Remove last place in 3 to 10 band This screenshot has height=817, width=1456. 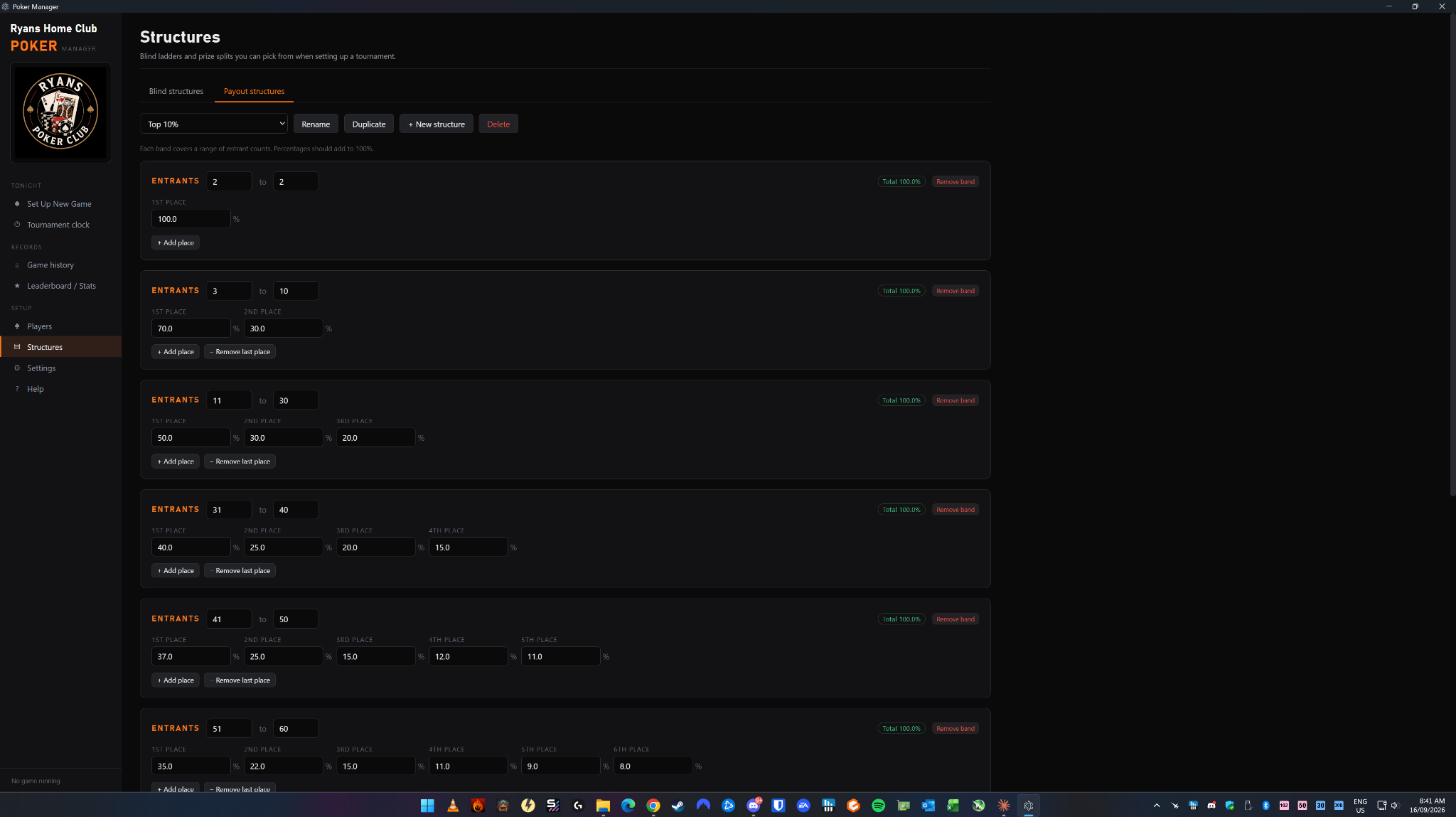pyautogui.click(x=240, y=352)
